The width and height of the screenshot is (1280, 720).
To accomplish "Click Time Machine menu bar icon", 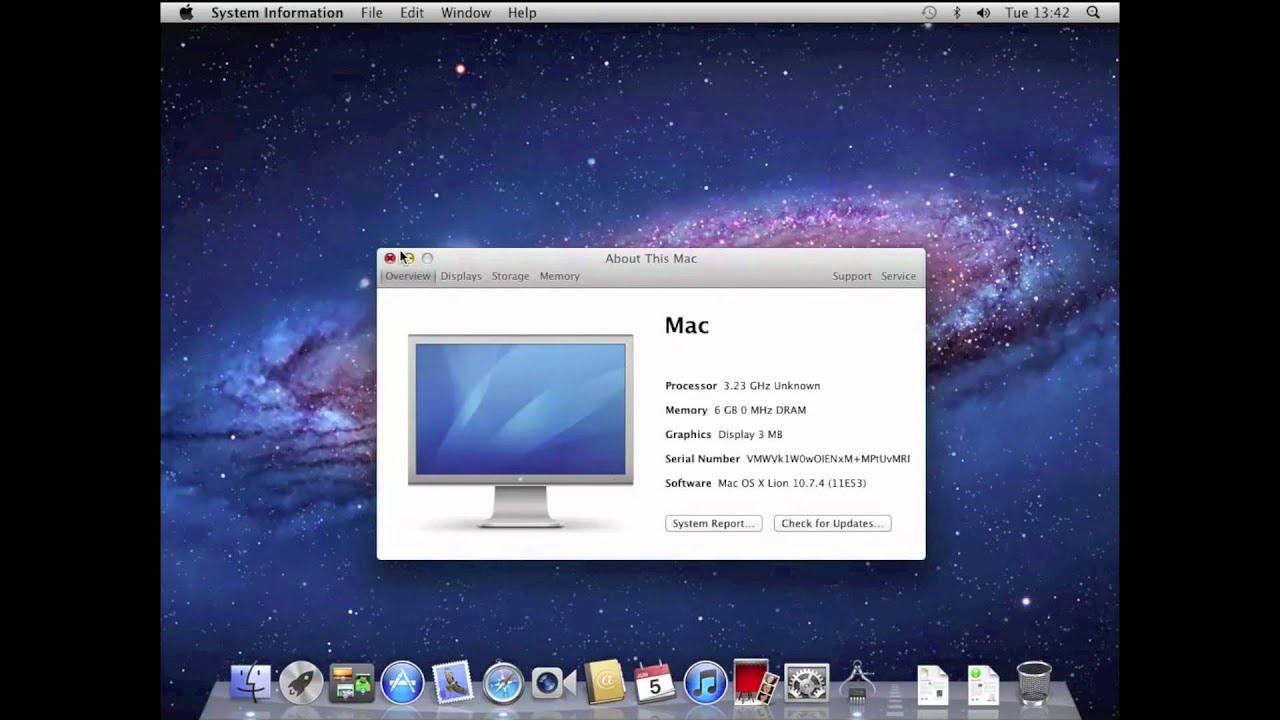I will click(x=929, y=13).
